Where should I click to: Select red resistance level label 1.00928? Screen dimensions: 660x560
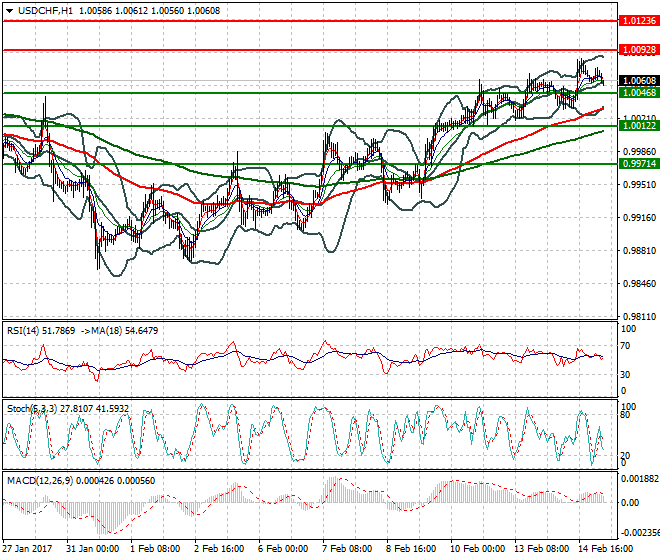tap(639, 50)
